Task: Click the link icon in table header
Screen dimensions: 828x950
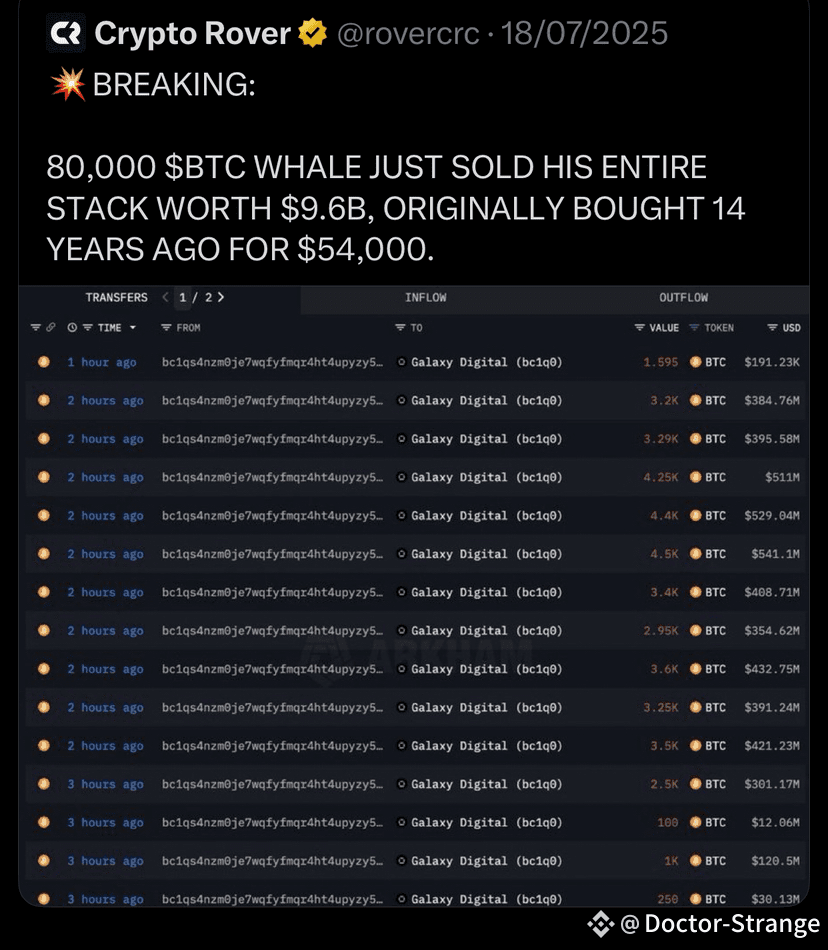Action: 51,327
